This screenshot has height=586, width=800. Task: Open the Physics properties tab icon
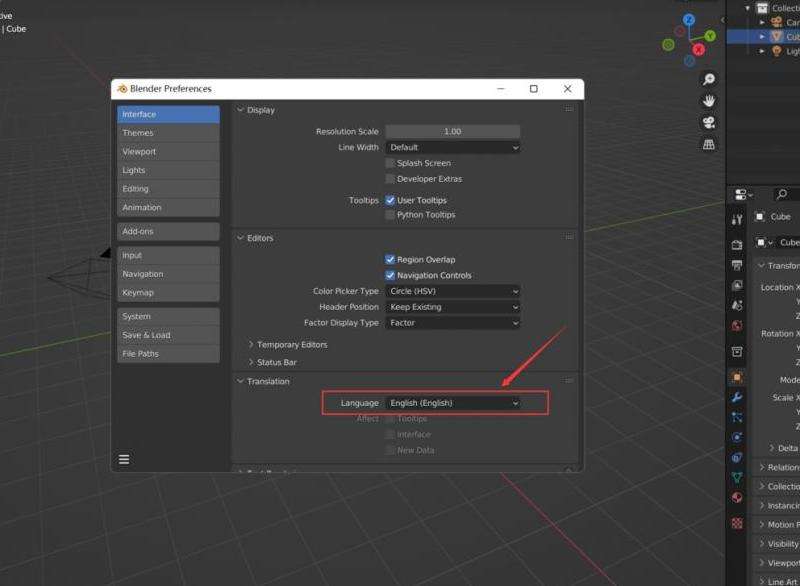click(x=737, y=438)
